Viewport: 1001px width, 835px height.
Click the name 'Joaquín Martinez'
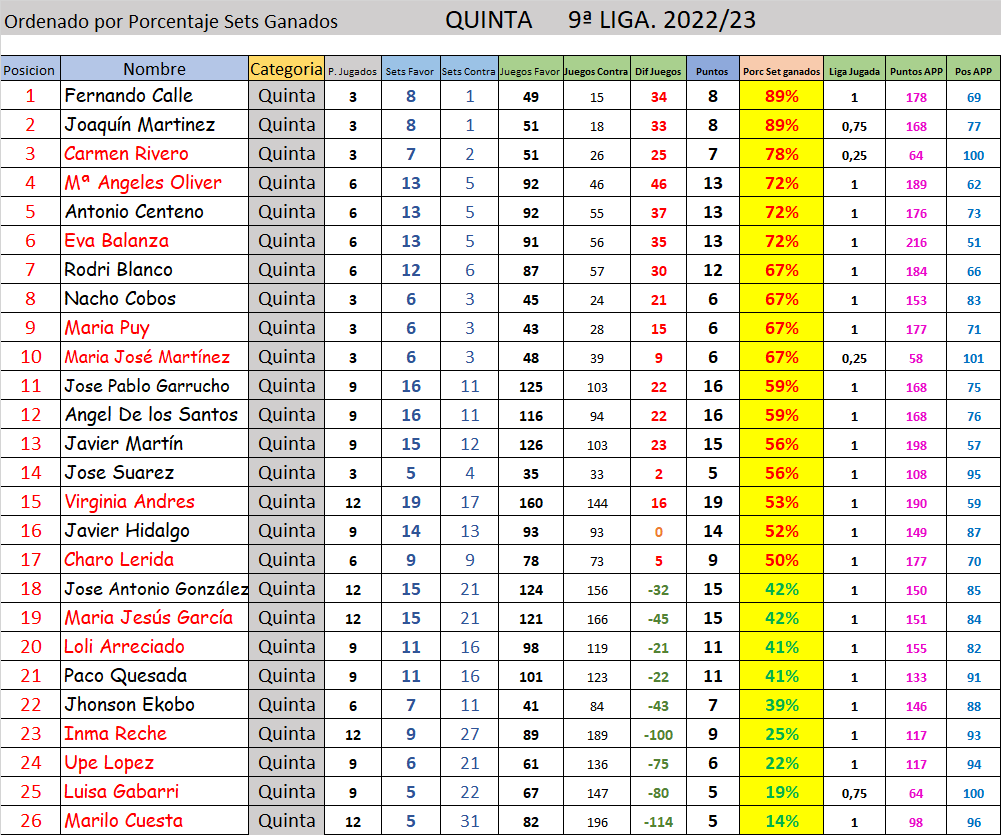tap(140, 124)
